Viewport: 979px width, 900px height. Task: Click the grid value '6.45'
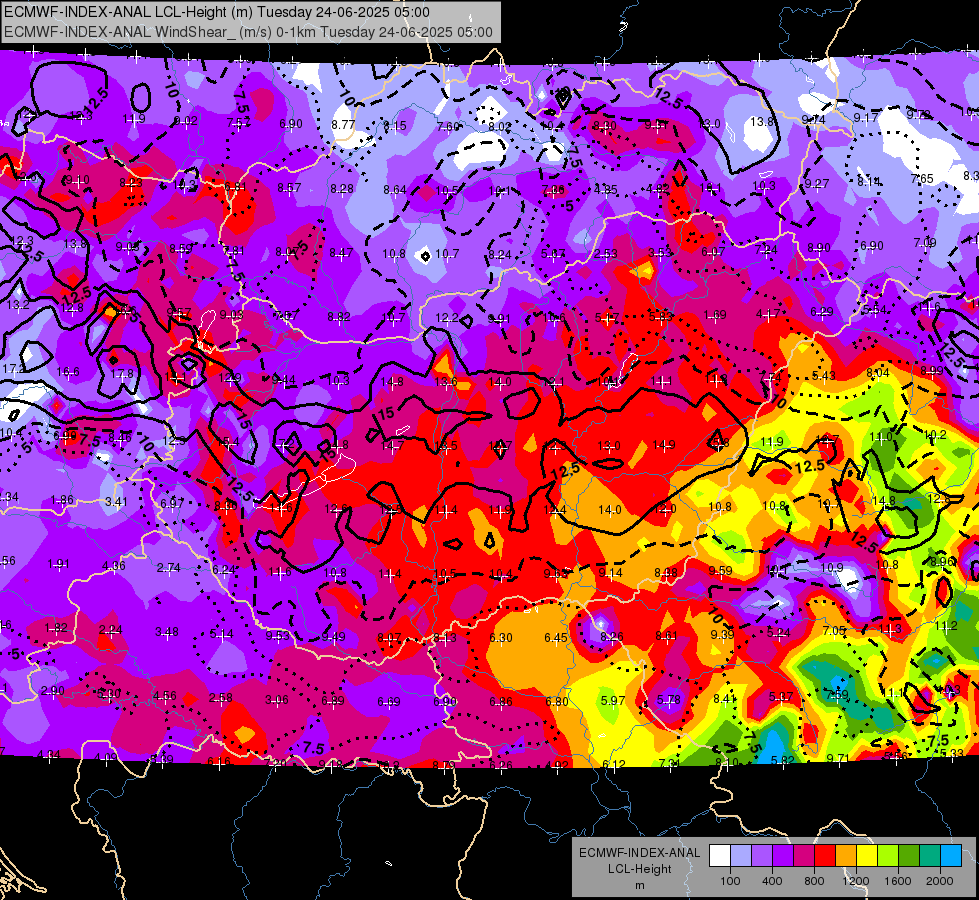point(556,637)
